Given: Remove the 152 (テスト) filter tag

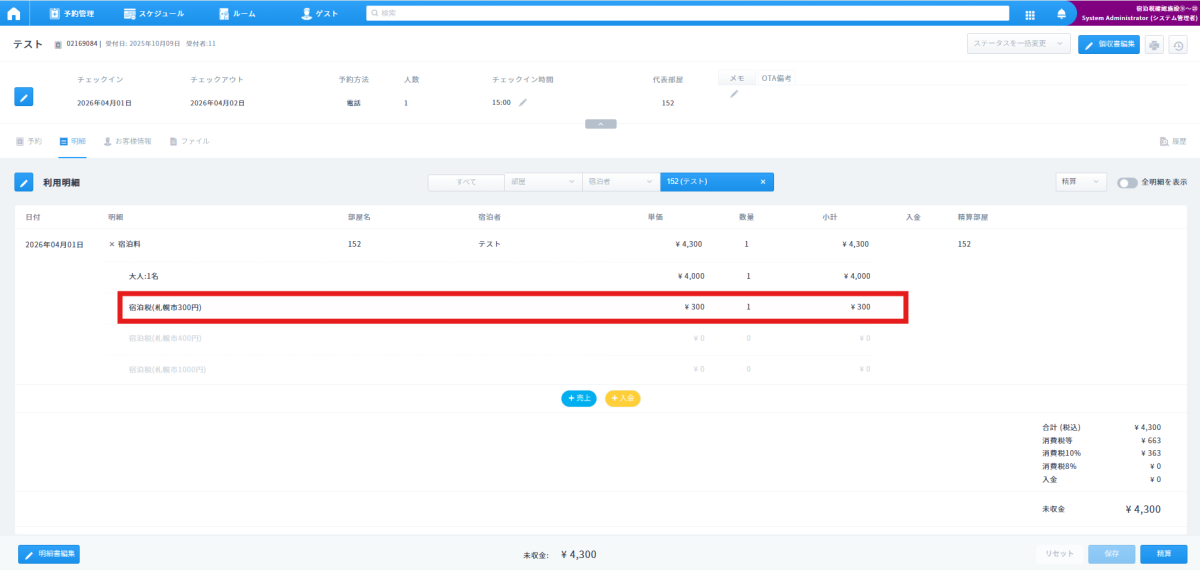Looking at the screenshot, I should coord(763,182).
